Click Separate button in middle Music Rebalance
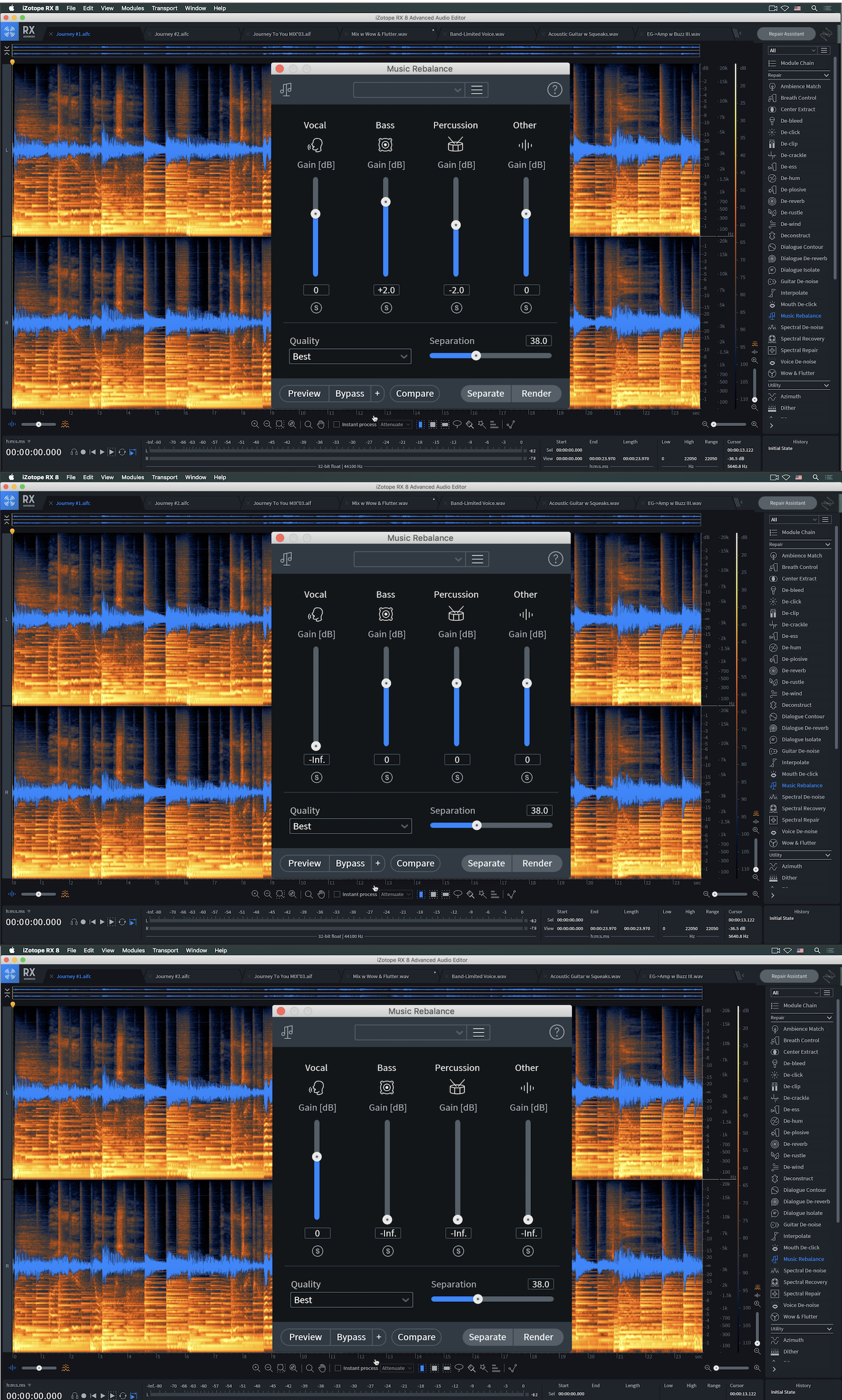The height and width of the screenshot is (1400, 842). pyautogui.click(x=486, y=863)
